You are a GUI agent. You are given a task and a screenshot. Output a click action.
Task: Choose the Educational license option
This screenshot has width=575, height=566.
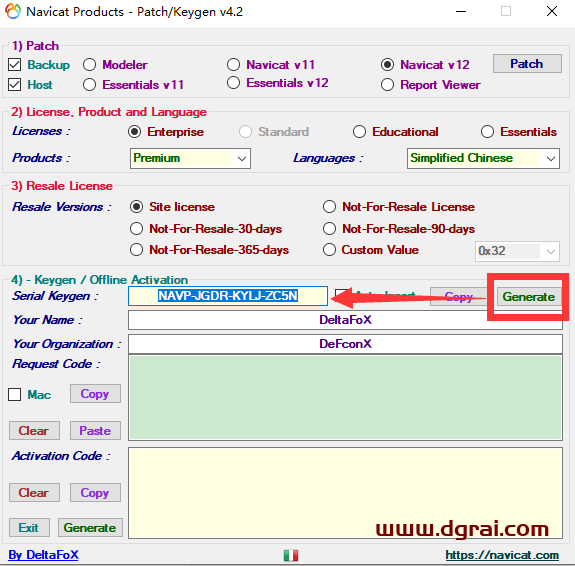(359, 132)
